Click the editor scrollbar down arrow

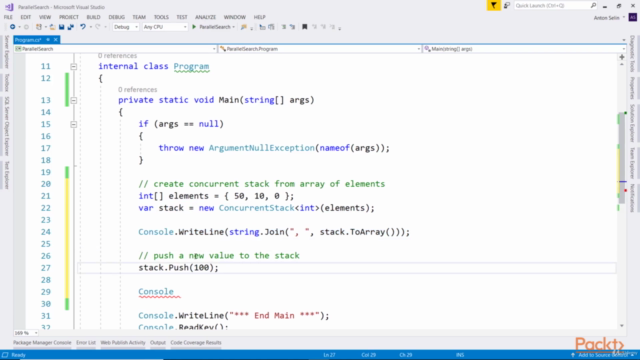click(622, 326)
